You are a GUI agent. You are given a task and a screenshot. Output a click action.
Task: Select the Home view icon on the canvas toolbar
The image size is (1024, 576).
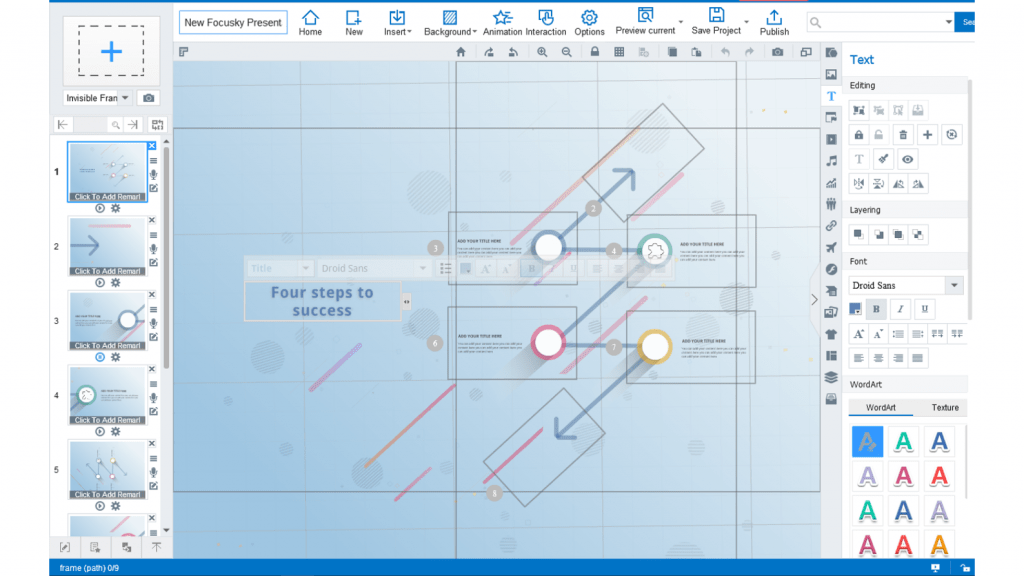point(461,51)
